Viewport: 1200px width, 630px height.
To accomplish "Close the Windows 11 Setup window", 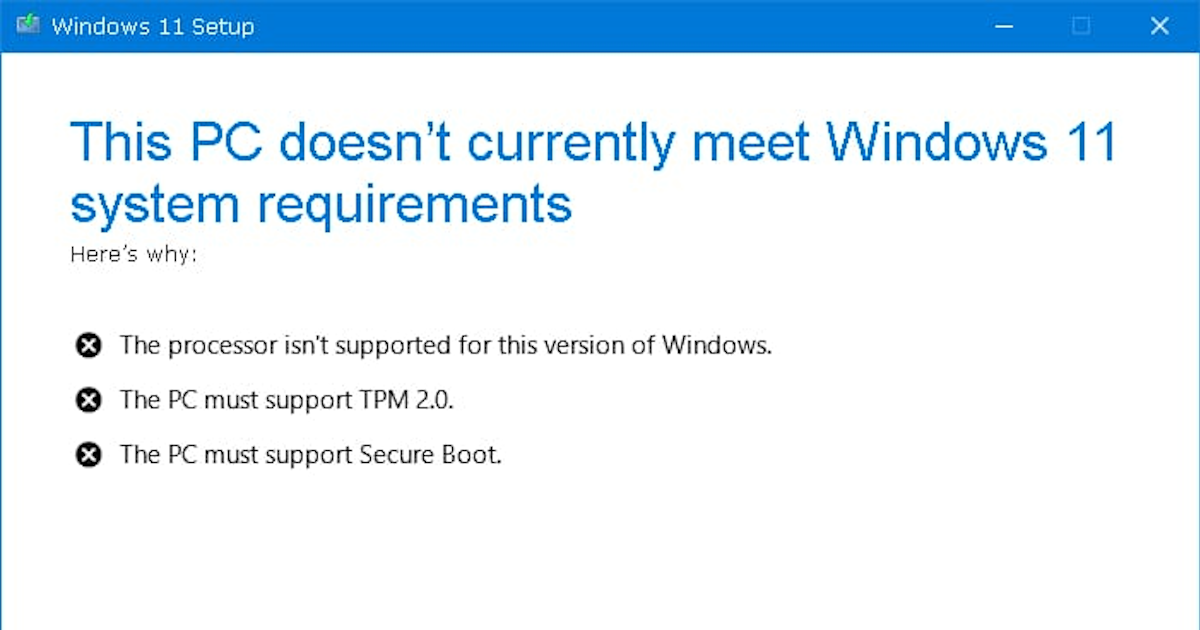I will point(1159,26).
